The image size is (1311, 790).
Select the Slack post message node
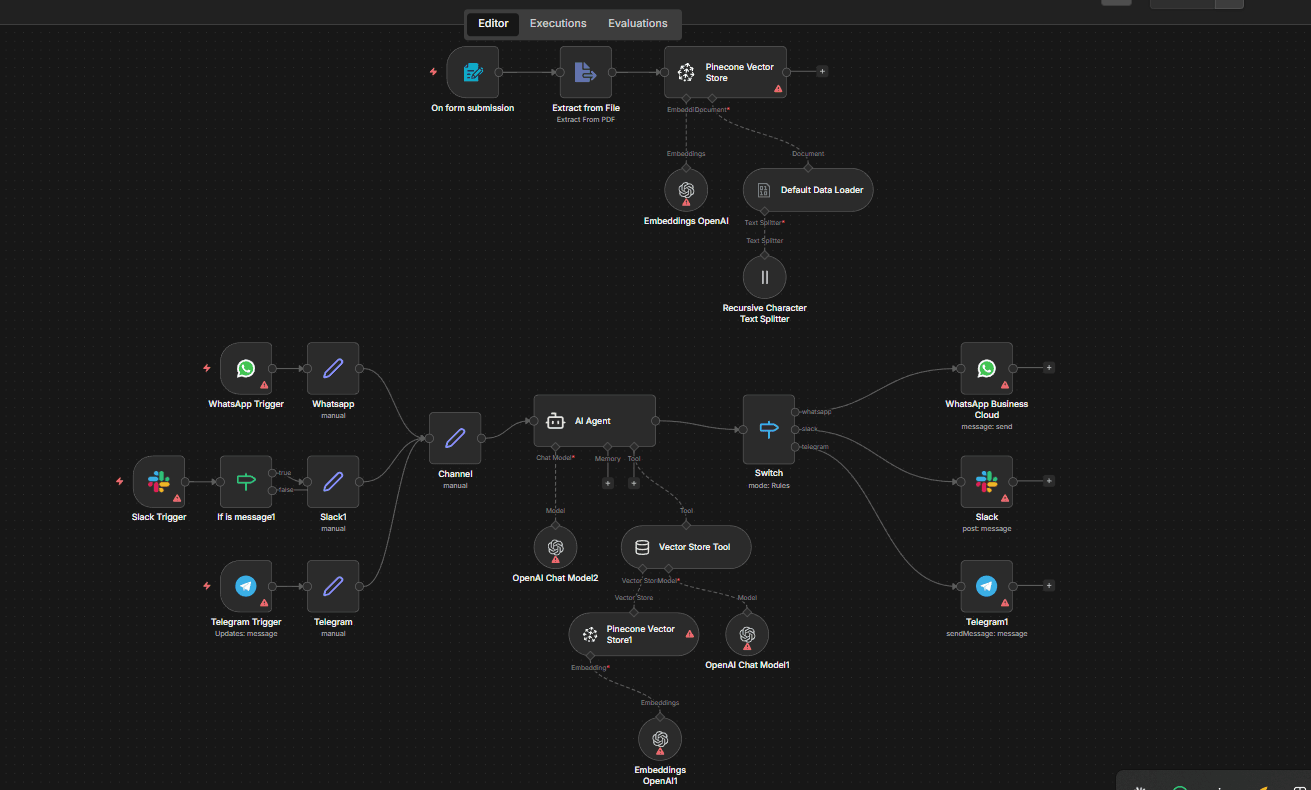click(x=987, y=481)
